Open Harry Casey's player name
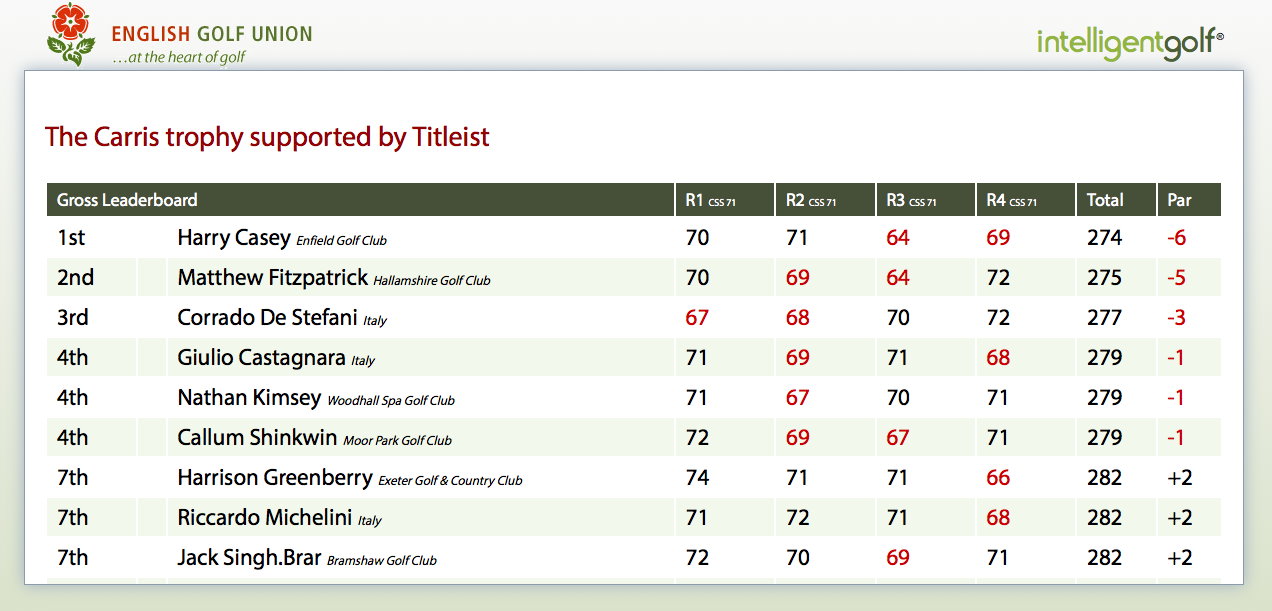The image size is (1272, 611). 234,238
